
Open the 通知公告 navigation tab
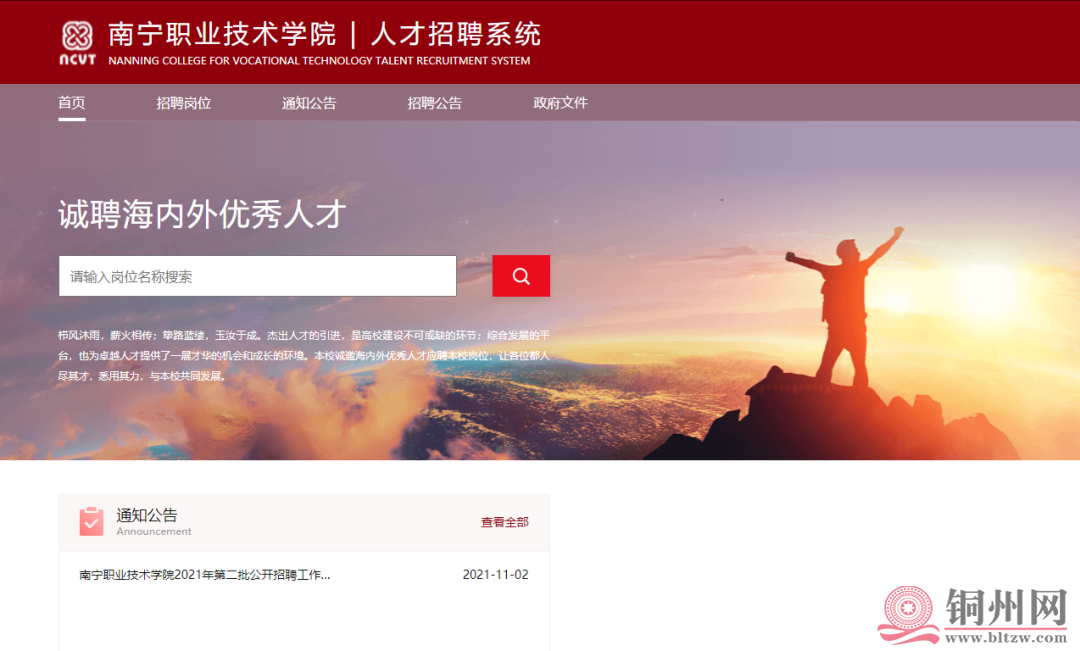point(309,103)
